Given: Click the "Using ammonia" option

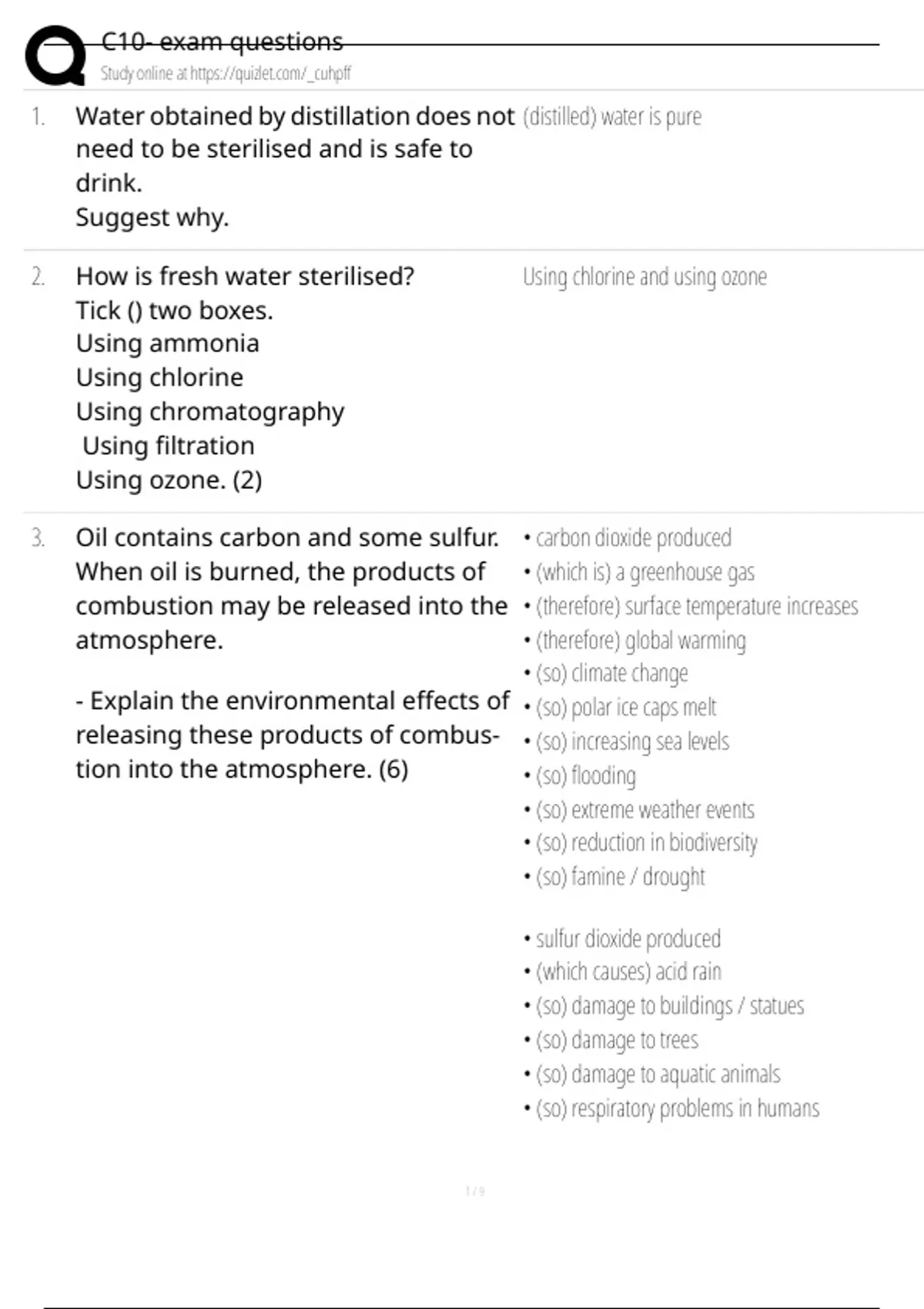Looking at the screenshot, I should click(167, 343).
